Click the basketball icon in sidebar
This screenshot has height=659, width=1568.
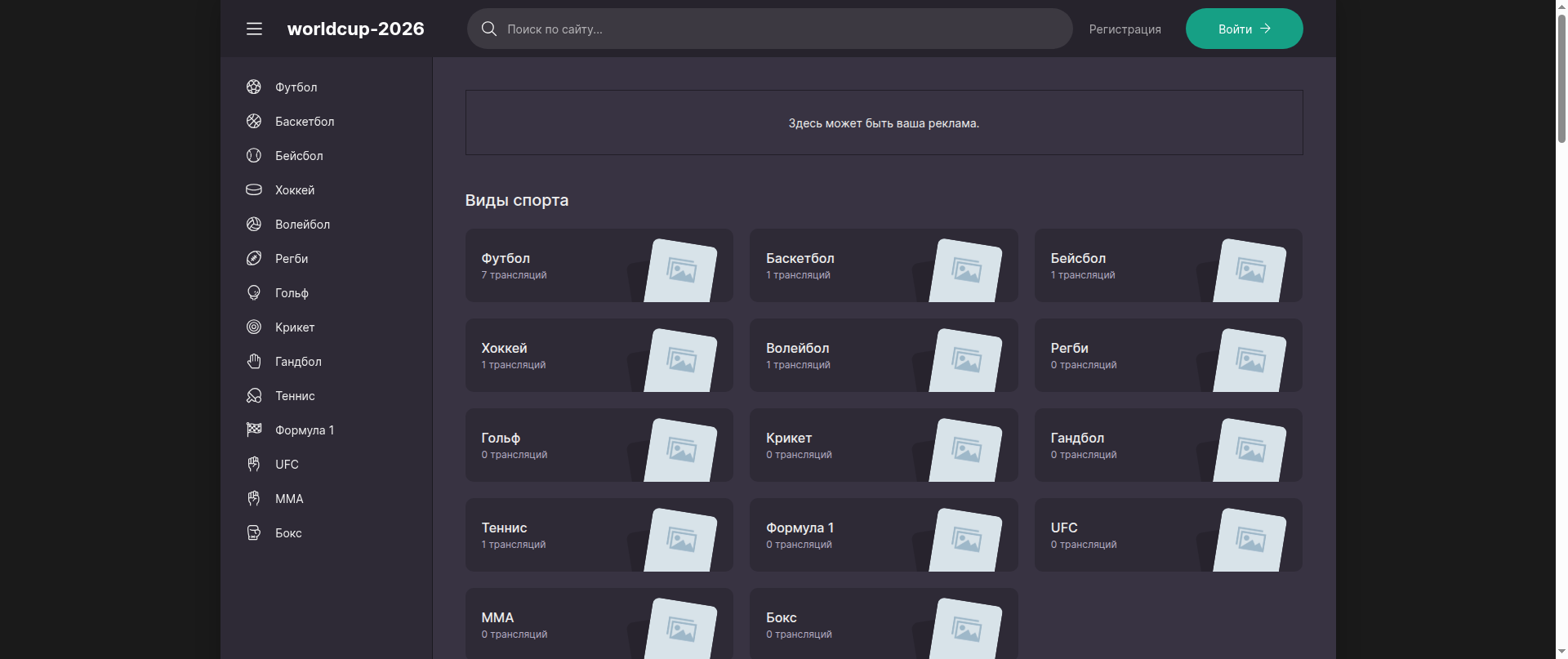(x=254, y=121)
